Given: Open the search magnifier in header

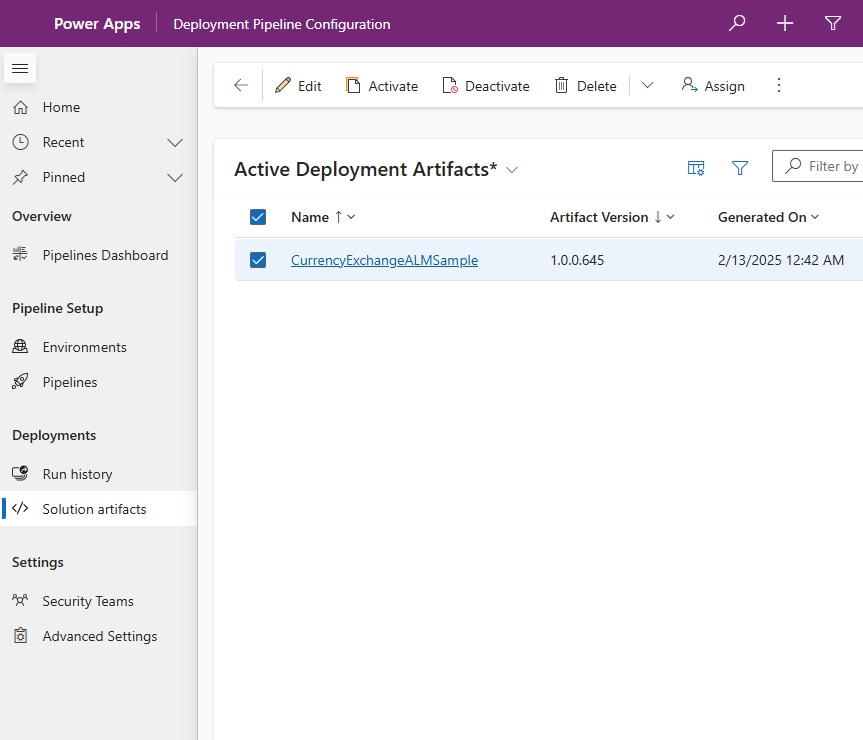Looking at the screenshot, I should [x=736, y=23].
